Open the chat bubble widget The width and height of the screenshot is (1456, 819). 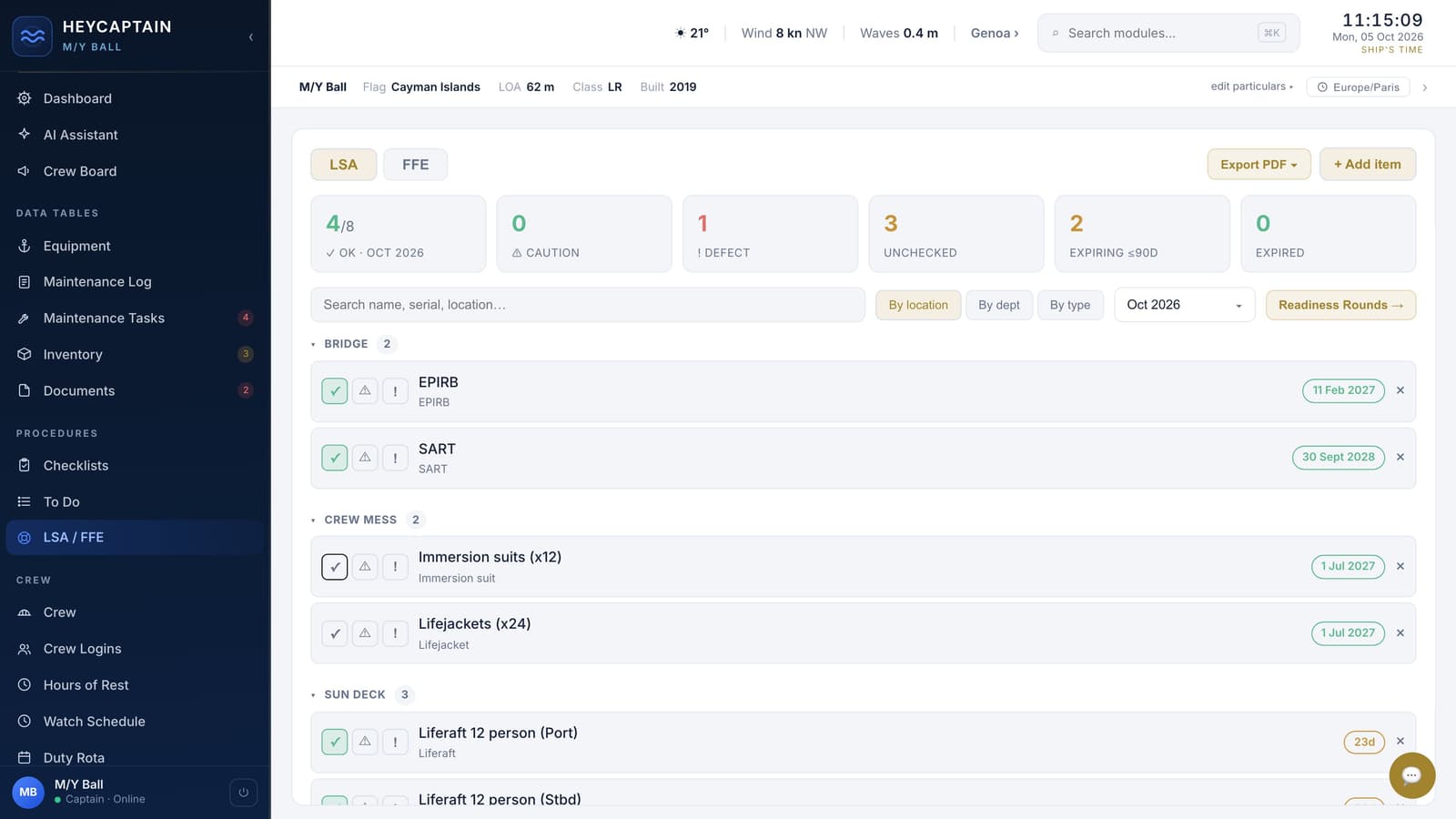[x=1411, y=775]
